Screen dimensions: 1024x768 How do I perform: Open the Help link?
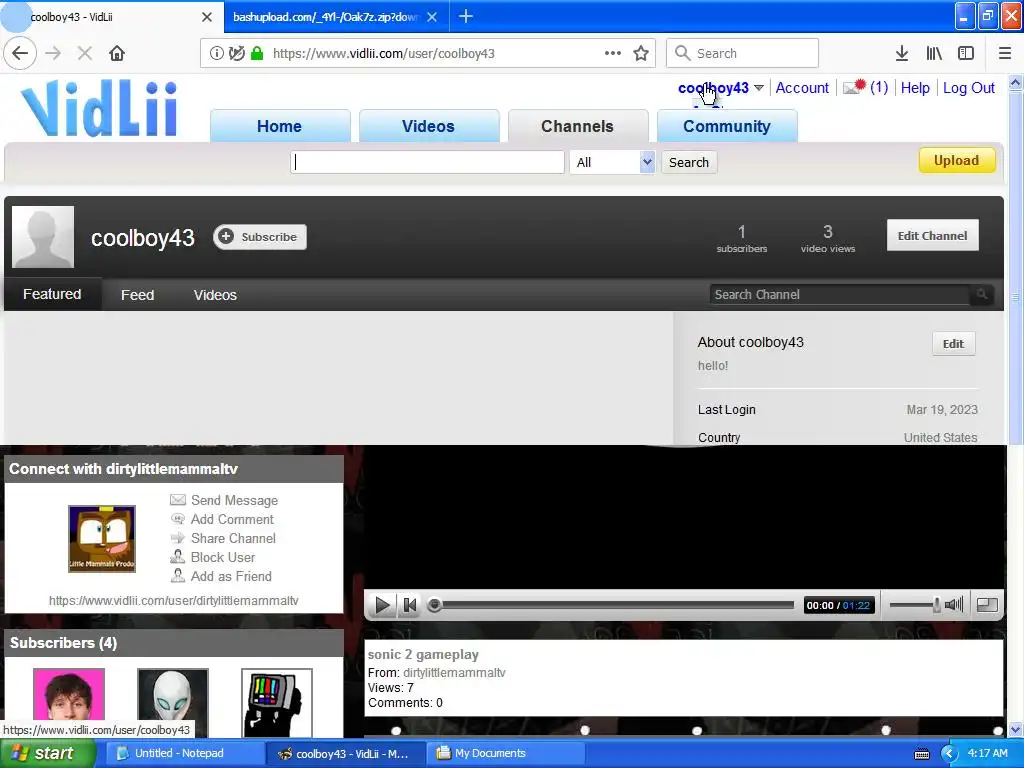(915, 88)
